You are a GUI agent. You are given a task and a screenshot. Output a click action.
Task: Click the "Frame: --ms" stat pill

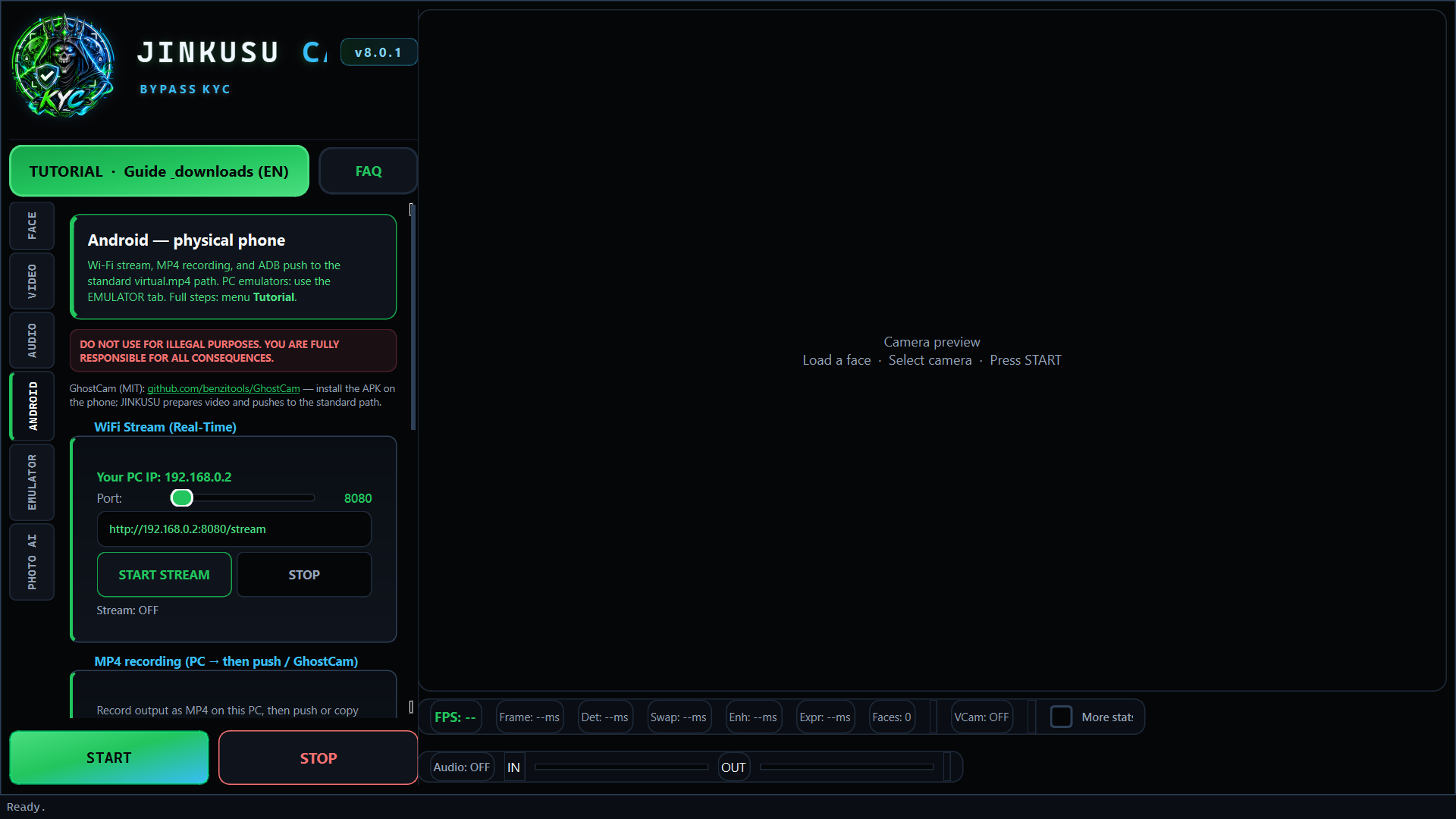point(529,717)
